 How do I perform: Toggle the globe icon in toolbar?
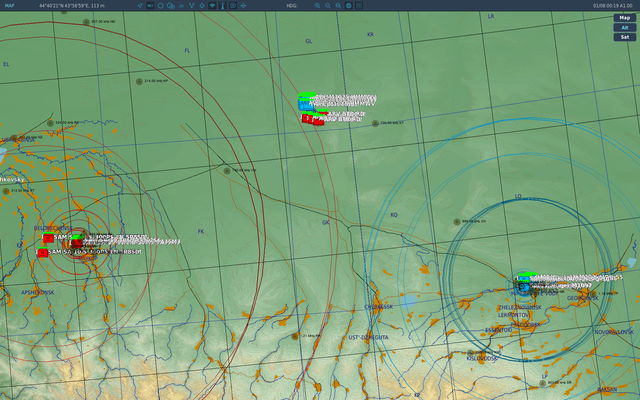coord(349,6)
